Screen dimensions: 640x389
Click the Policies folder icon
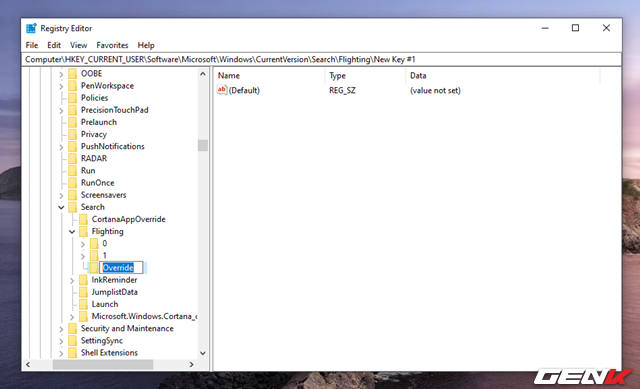click(x=73, y=98)
